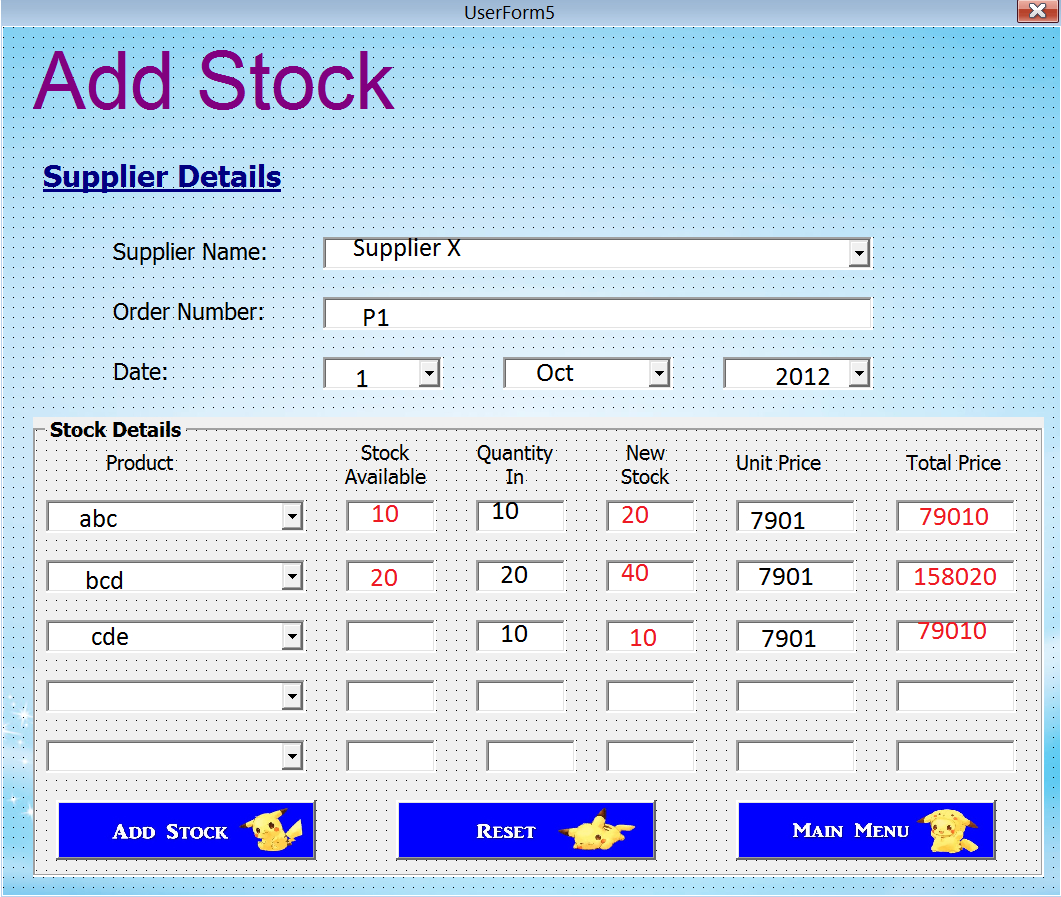The width and height of the screenshot is (1061, 897).
Task: Click Unit Price field in abc row
Action: [x=795, y=516]
